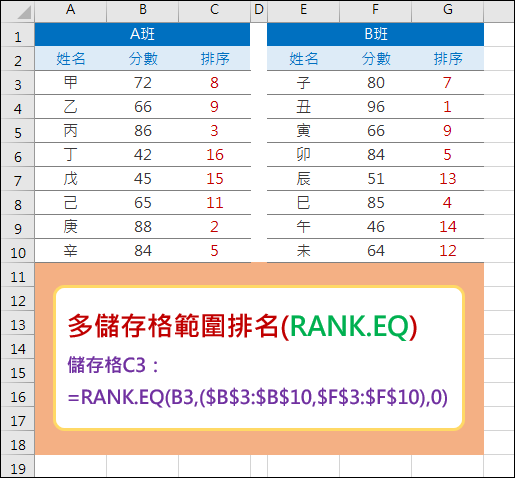Select score cell 96
Viewport: 515px width, 478px height.
[376, 107]
